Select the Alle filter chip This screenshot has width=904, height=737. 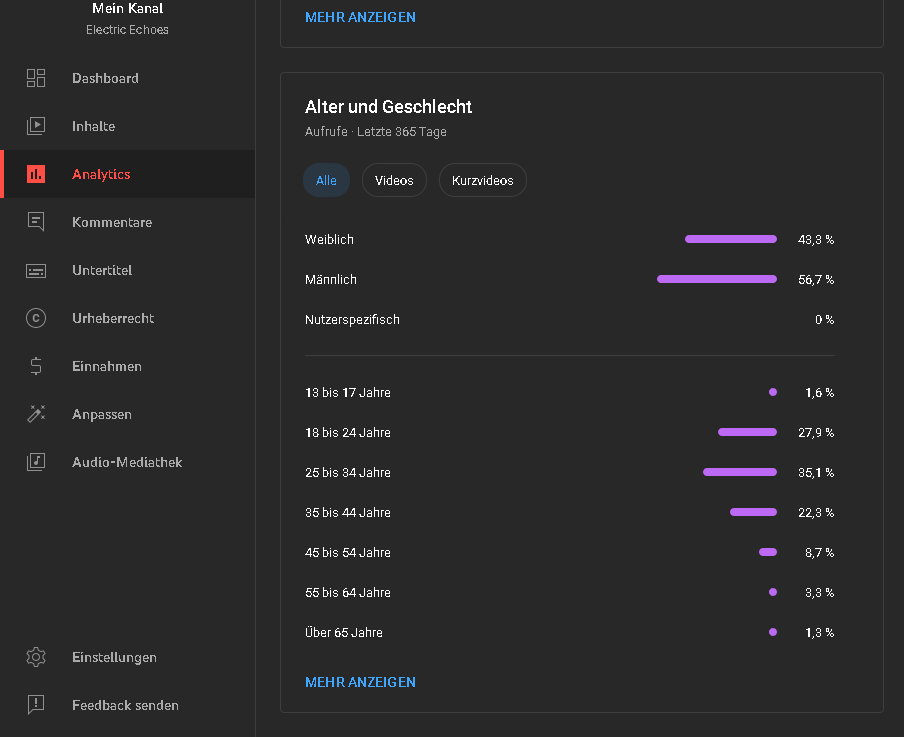pyautogui.click(x=326, y=181)
